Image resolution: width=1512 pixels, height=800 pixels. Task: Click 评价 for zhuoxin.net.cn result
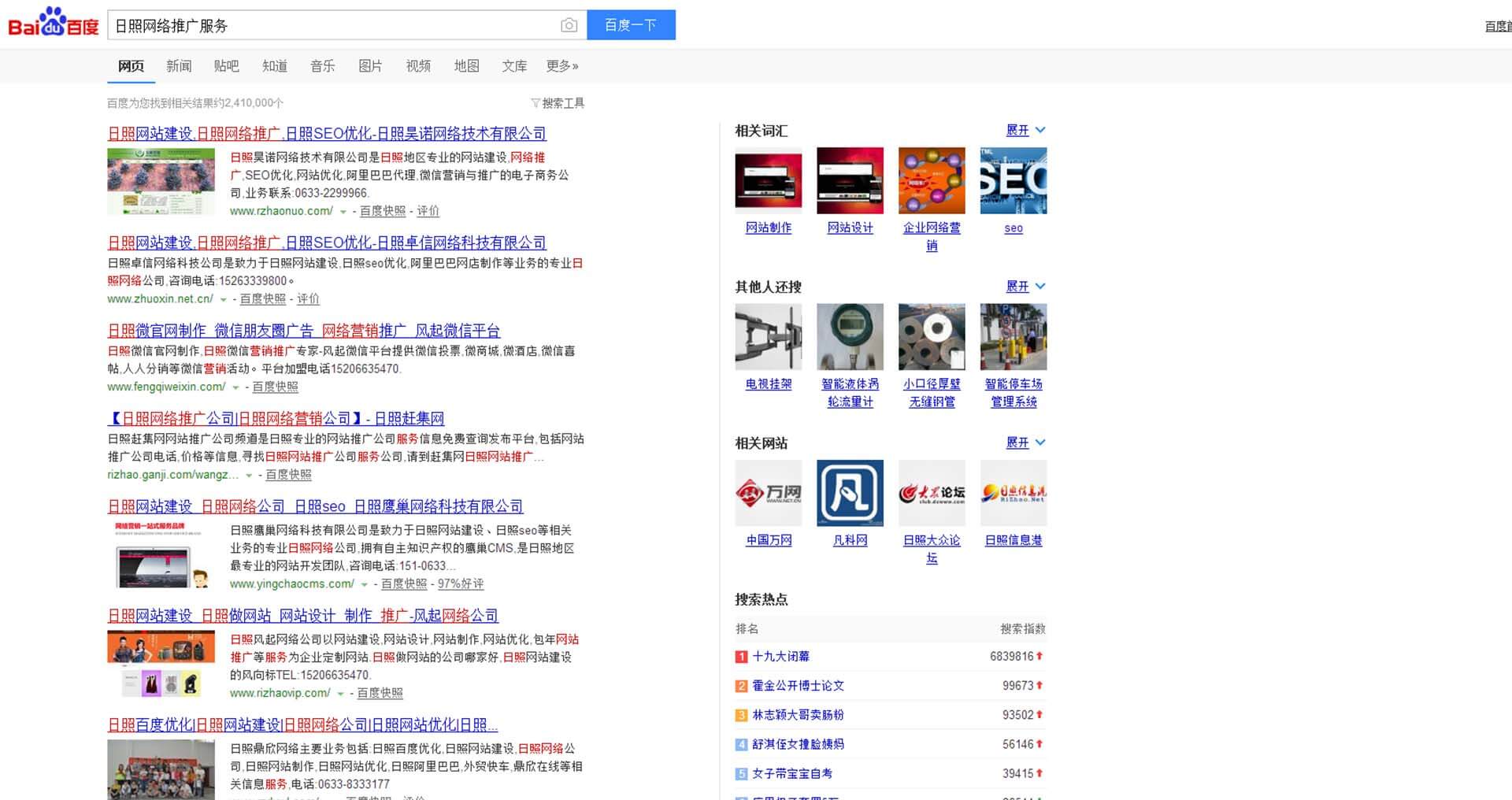pyautogui.click(x=308, y=299)
